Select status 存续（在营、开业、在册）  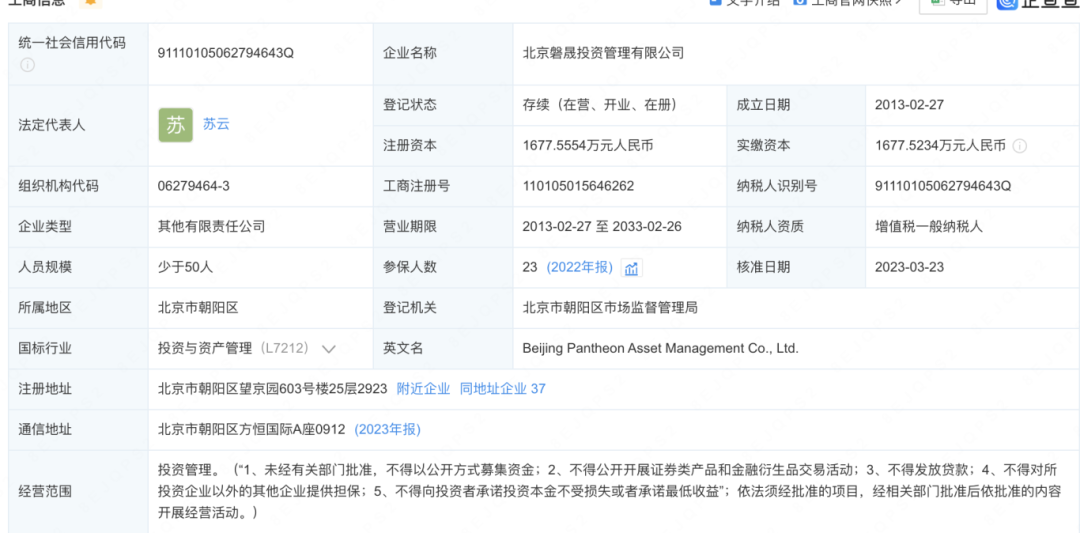tap(602, 105)
